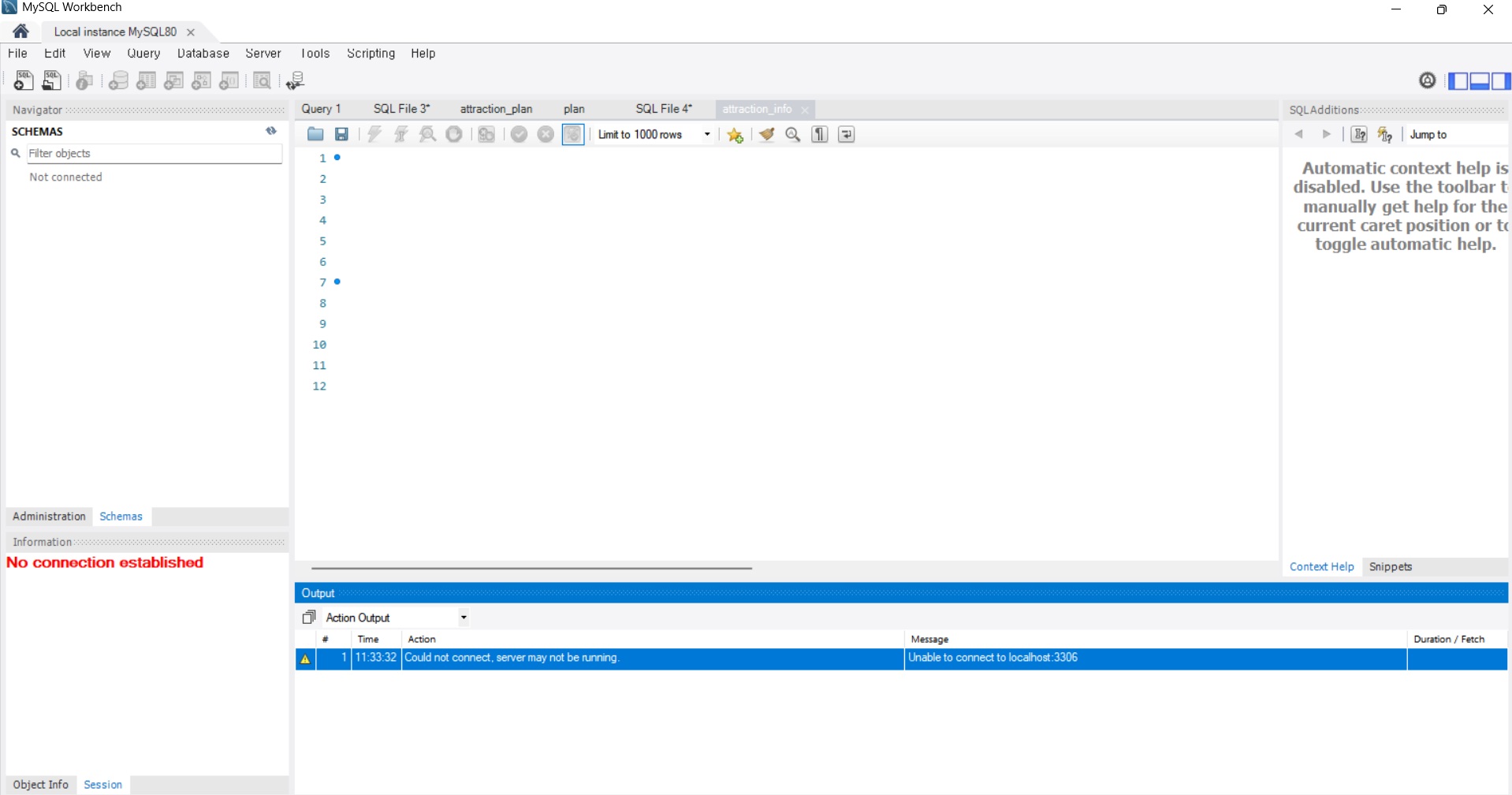
Task: Toggle the right SQL Additions panel visibility
Action: (x=1501, y=80)
